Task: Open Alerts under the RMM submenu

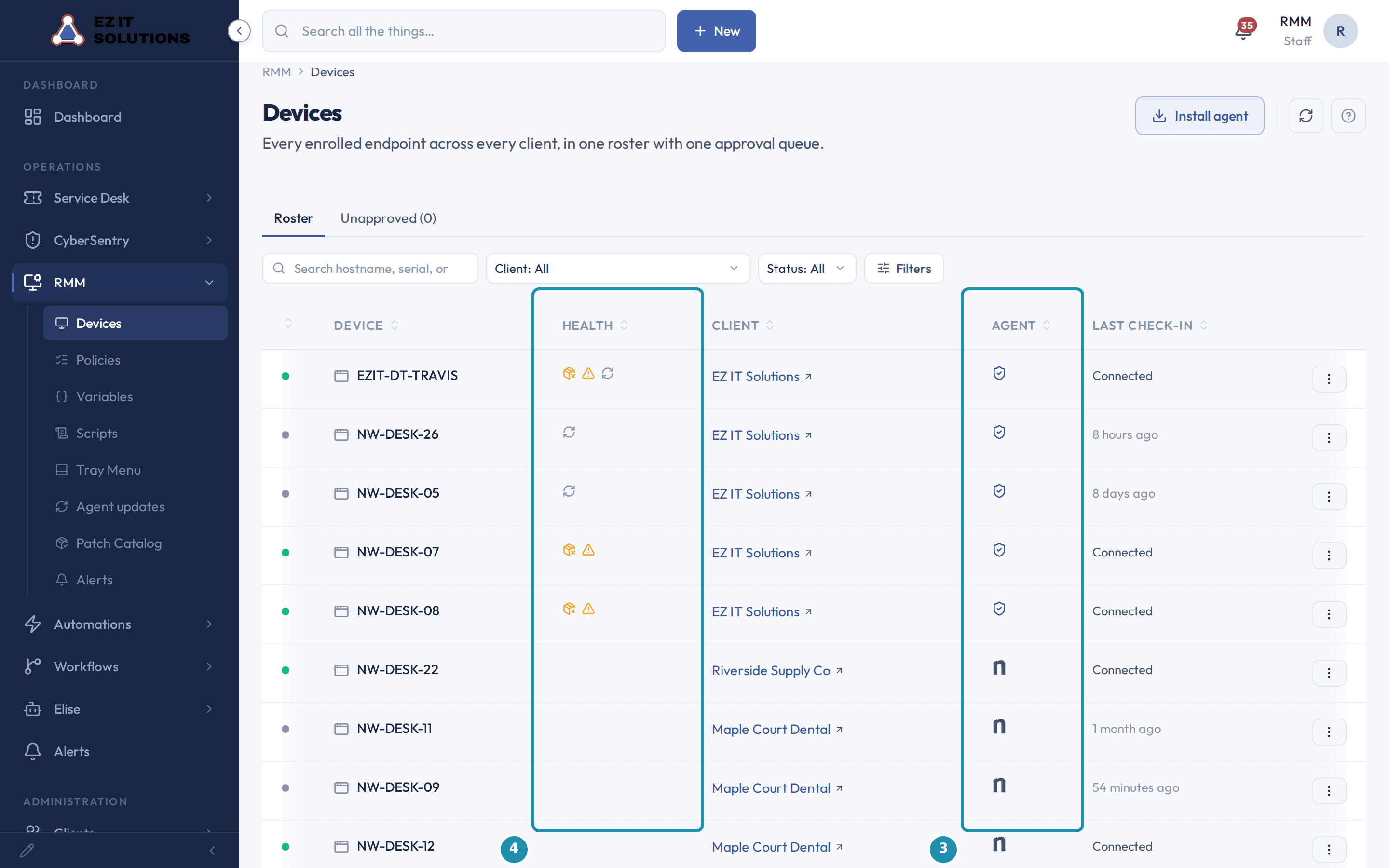Action: coord(136,581)
